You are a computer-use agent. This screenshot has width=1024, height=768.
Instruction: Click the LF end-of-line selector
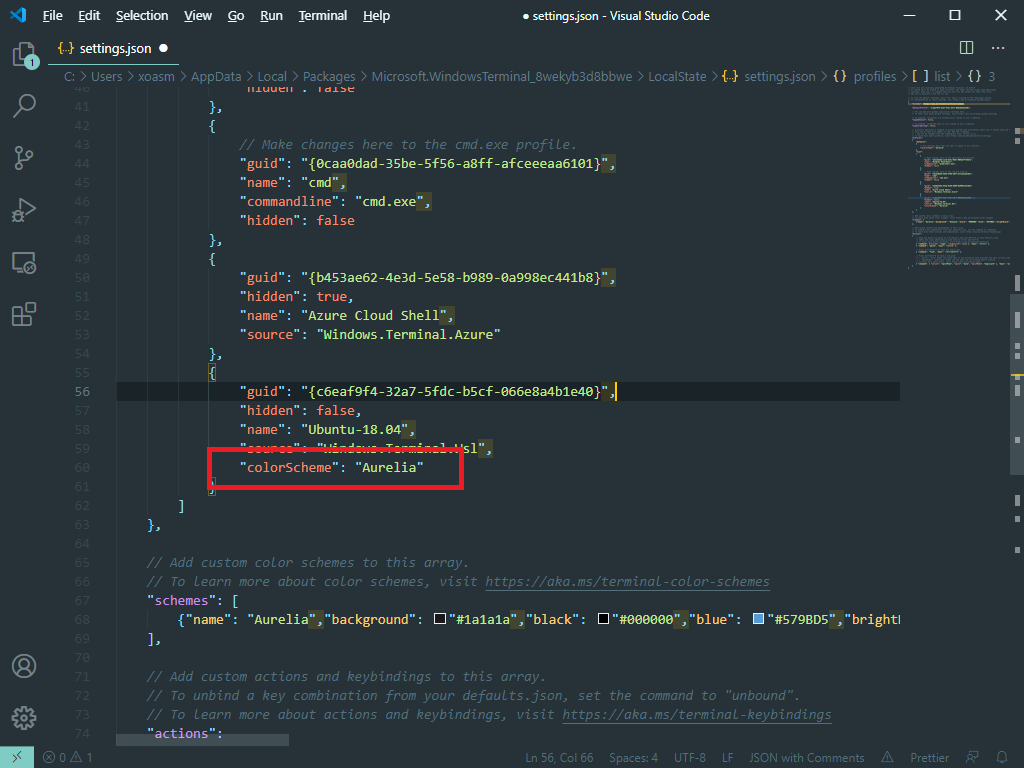pos(728,758)
